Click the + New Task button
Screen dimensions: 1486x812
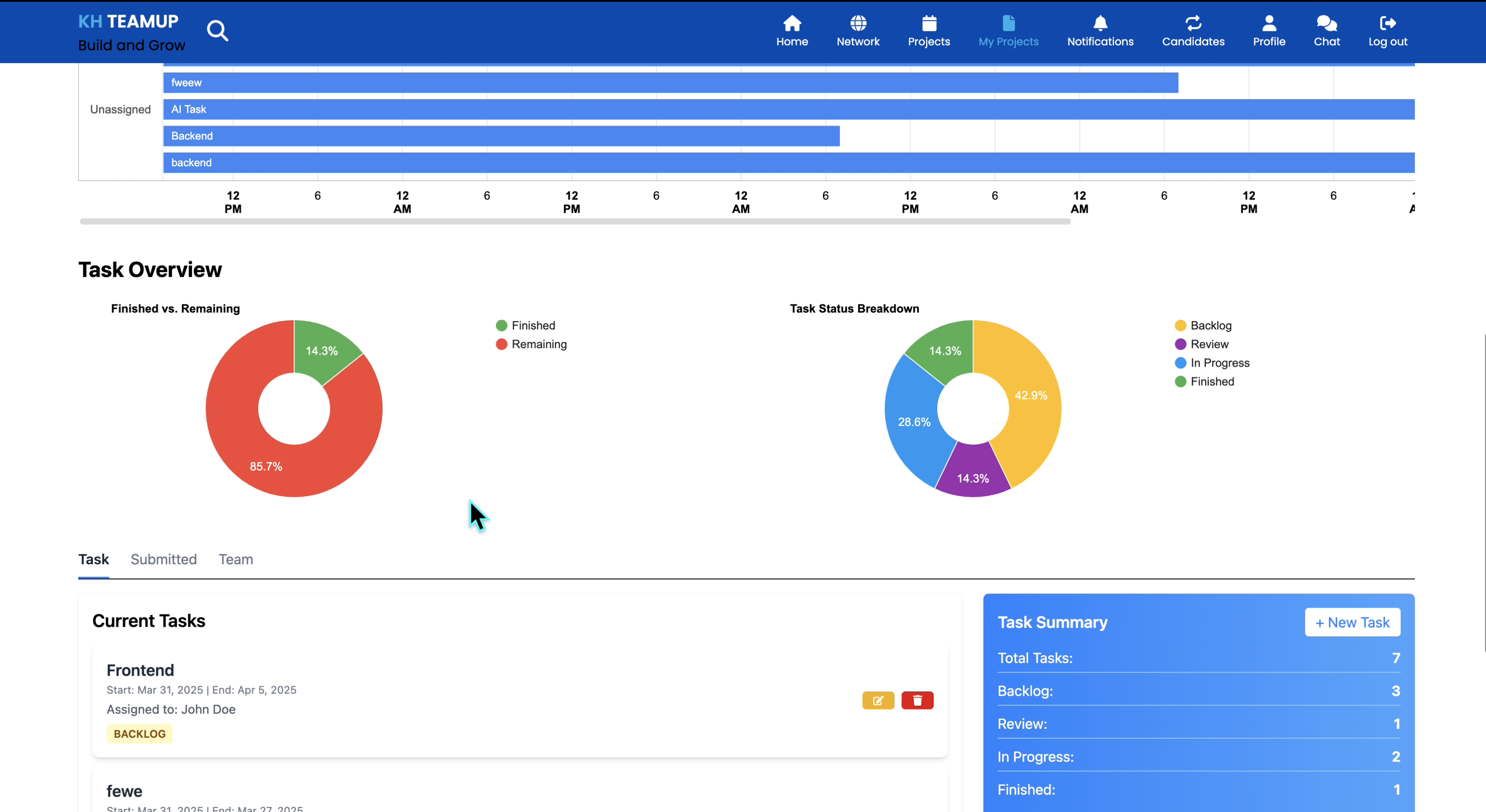[x=1352, y=622]
